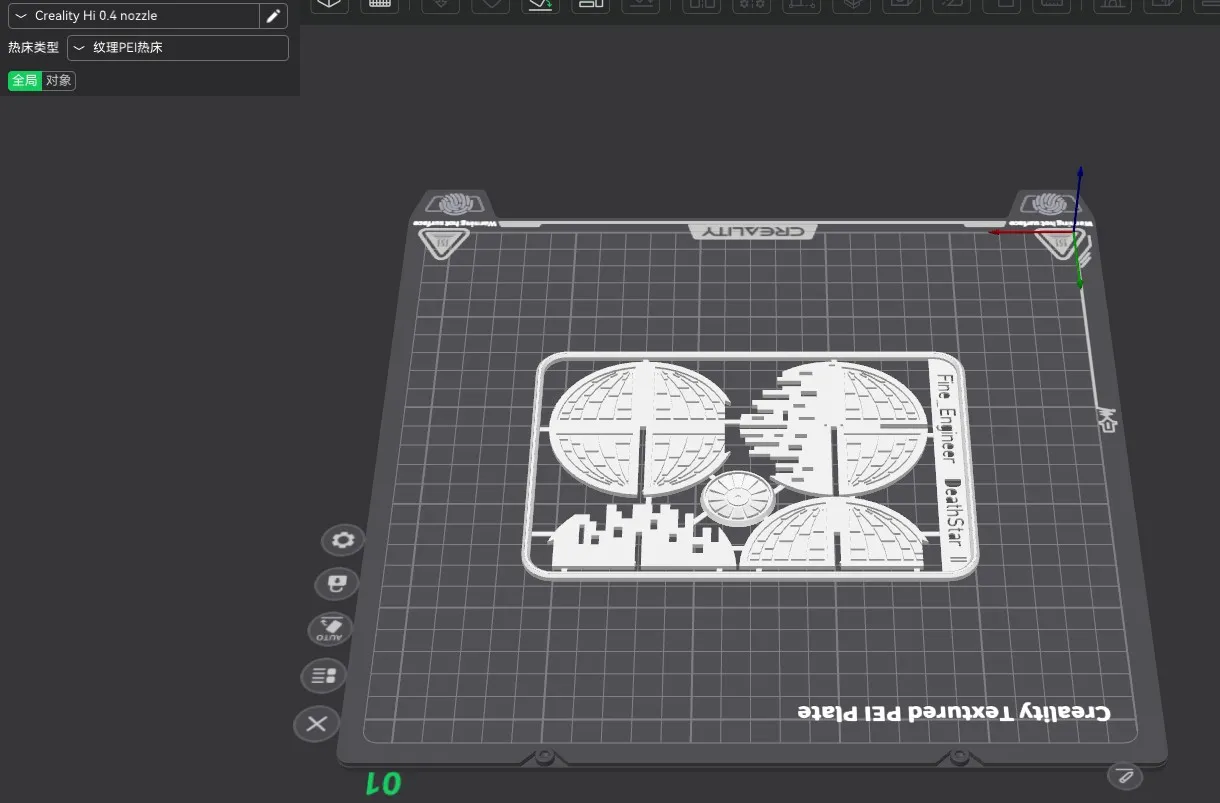Click the 热床类型 label
This screenshot has width=1220, height=803.
(x=34, y=48)
